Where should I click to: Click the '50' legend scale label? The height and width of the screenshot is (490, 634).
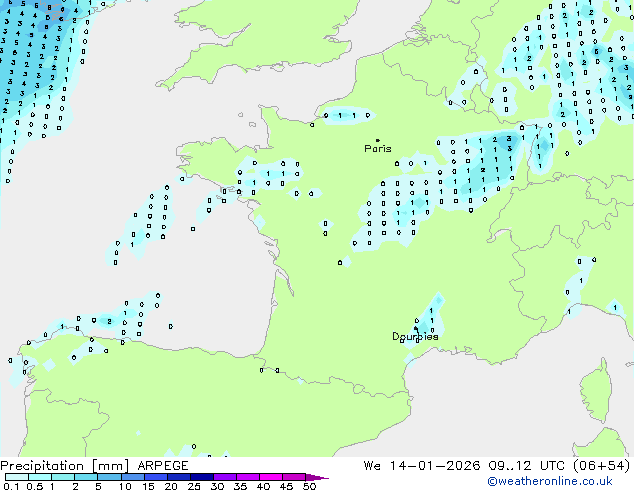pyautogui.click(x=309, y=486)
